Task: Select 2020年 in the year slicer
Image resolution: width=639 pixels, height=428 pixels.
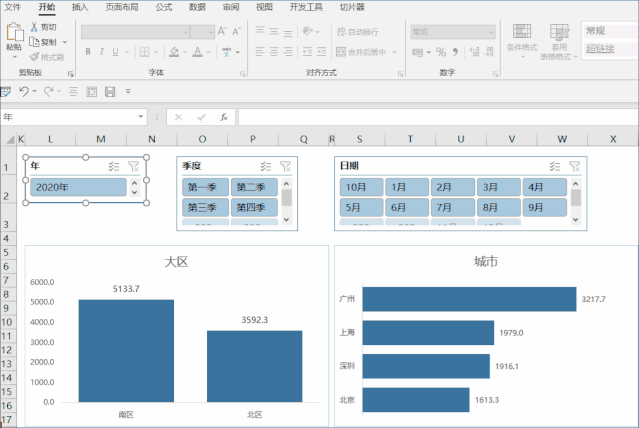Action: tap(78, 187)
